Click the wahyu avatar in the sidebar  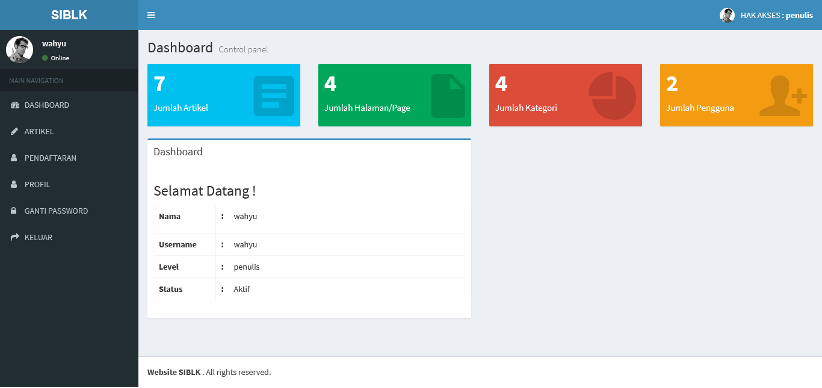pos(19,50)
